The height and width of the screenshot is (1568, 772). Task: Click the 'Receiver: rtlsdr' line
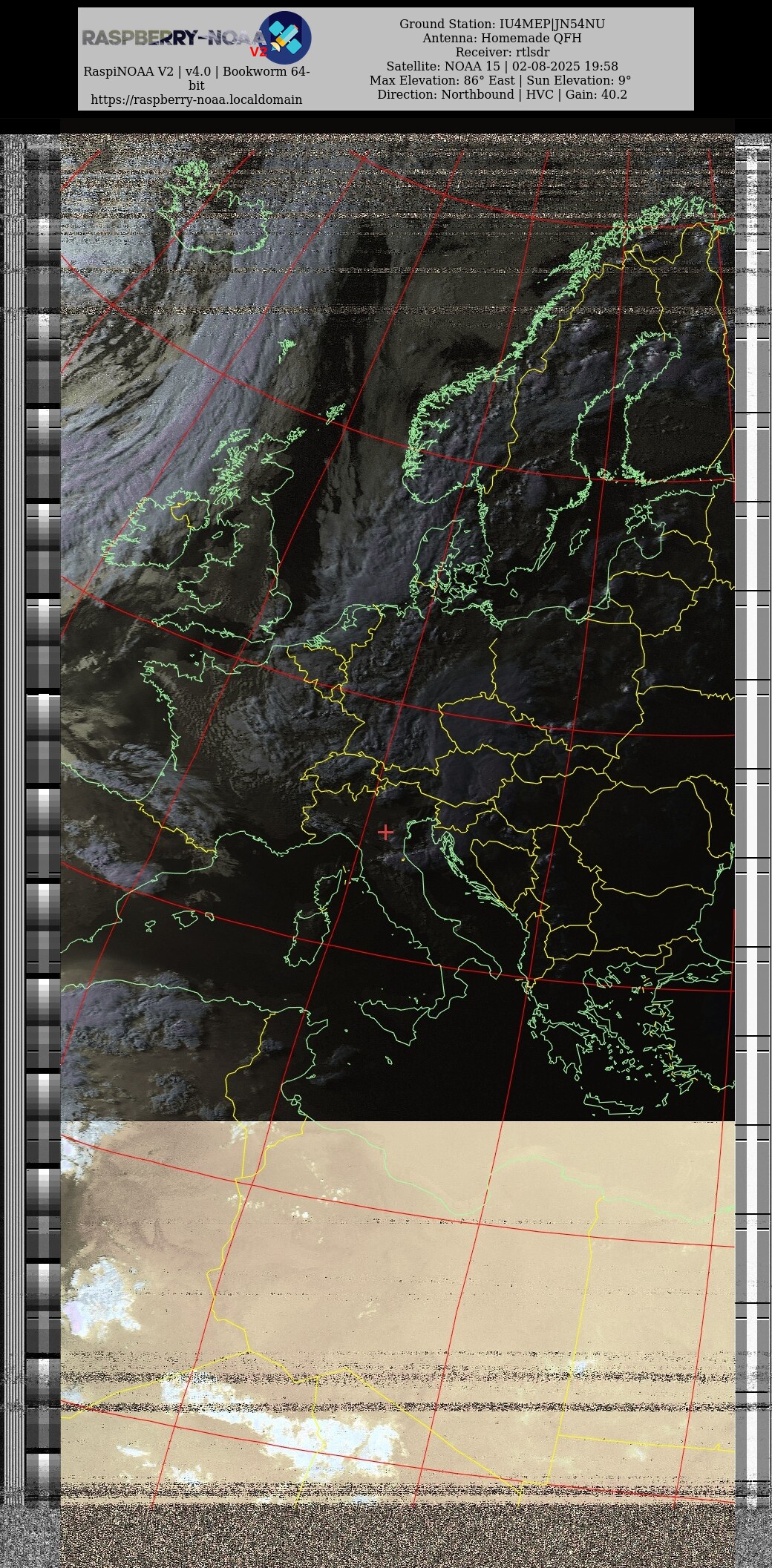[x=503, y=52]
